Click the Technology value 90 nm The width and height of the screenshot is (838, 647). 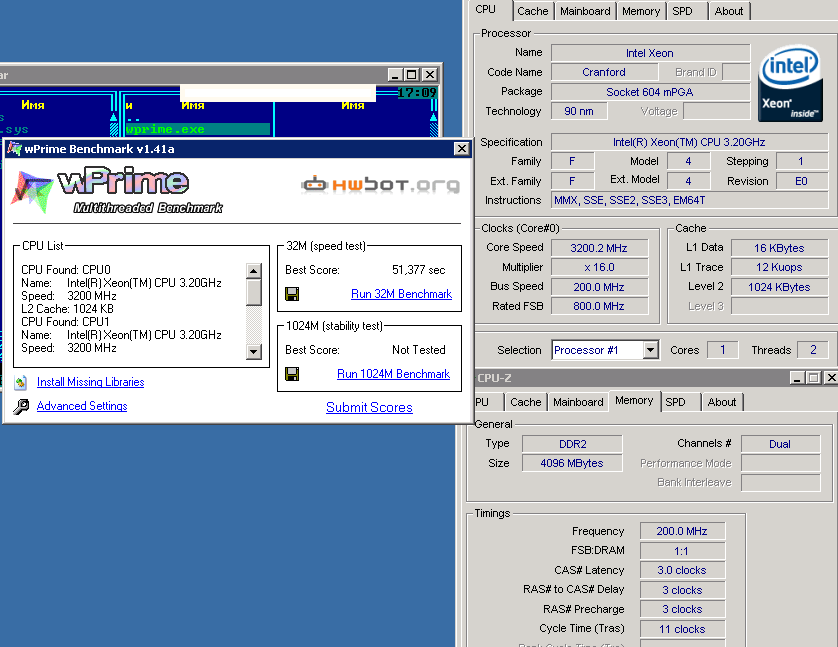click(579, 111)
